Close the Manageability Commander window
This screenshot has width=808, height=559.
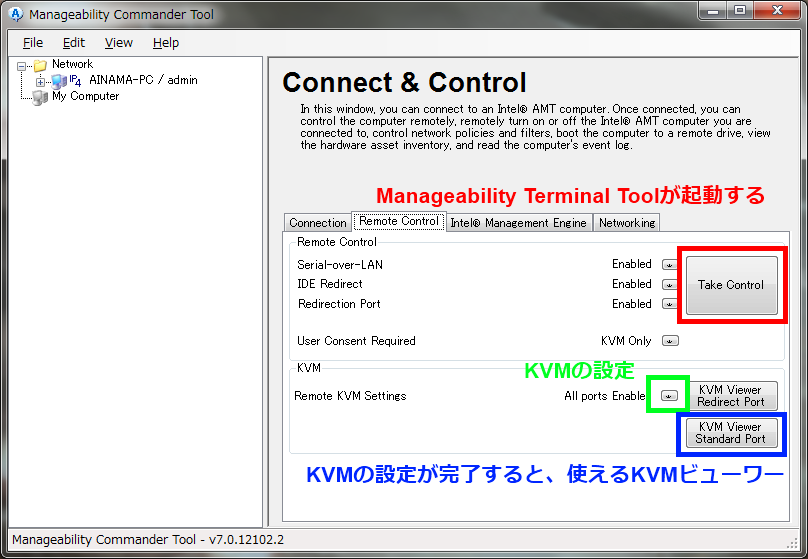(778, 10)
